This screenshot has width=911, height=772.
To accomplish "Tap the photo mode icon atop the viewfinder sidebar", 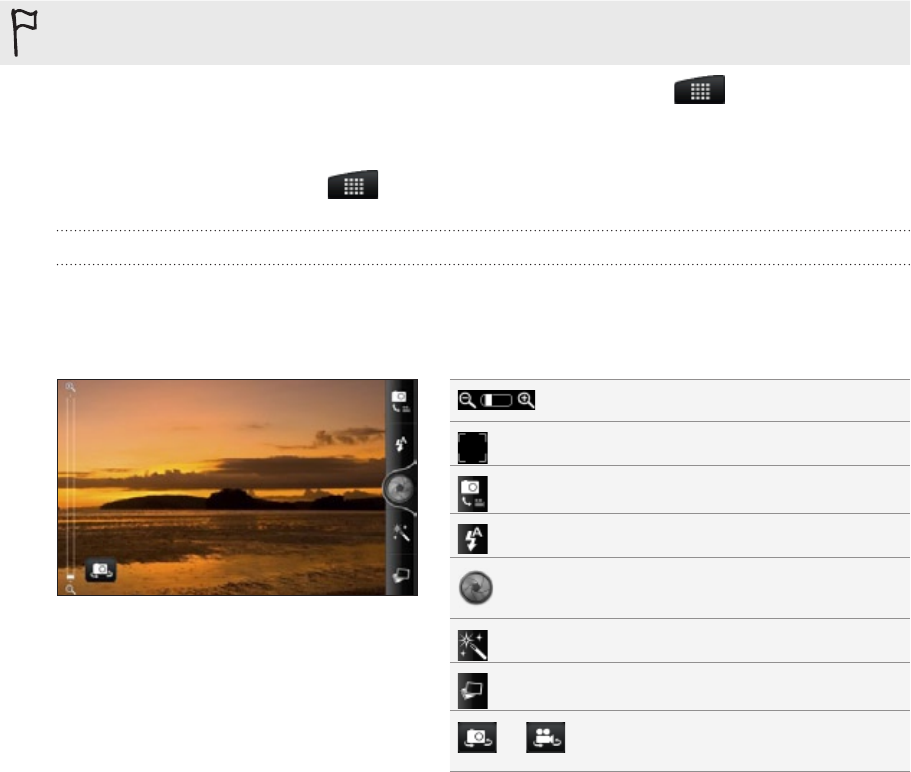I will [401, 401].
